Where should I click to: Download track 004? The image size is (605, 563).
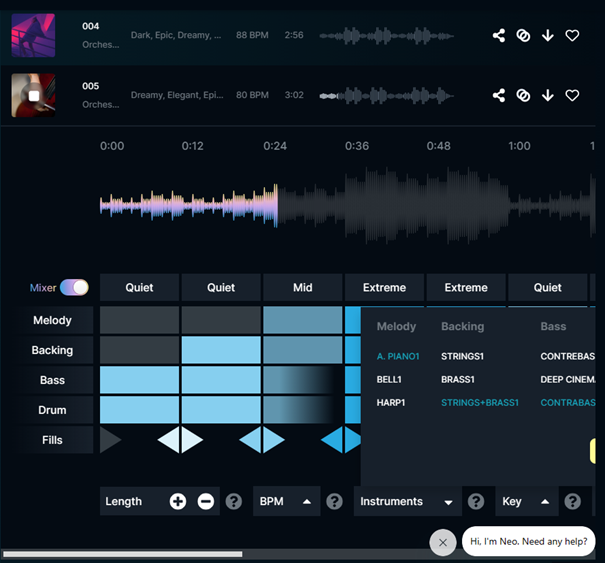tap(548, 36)
